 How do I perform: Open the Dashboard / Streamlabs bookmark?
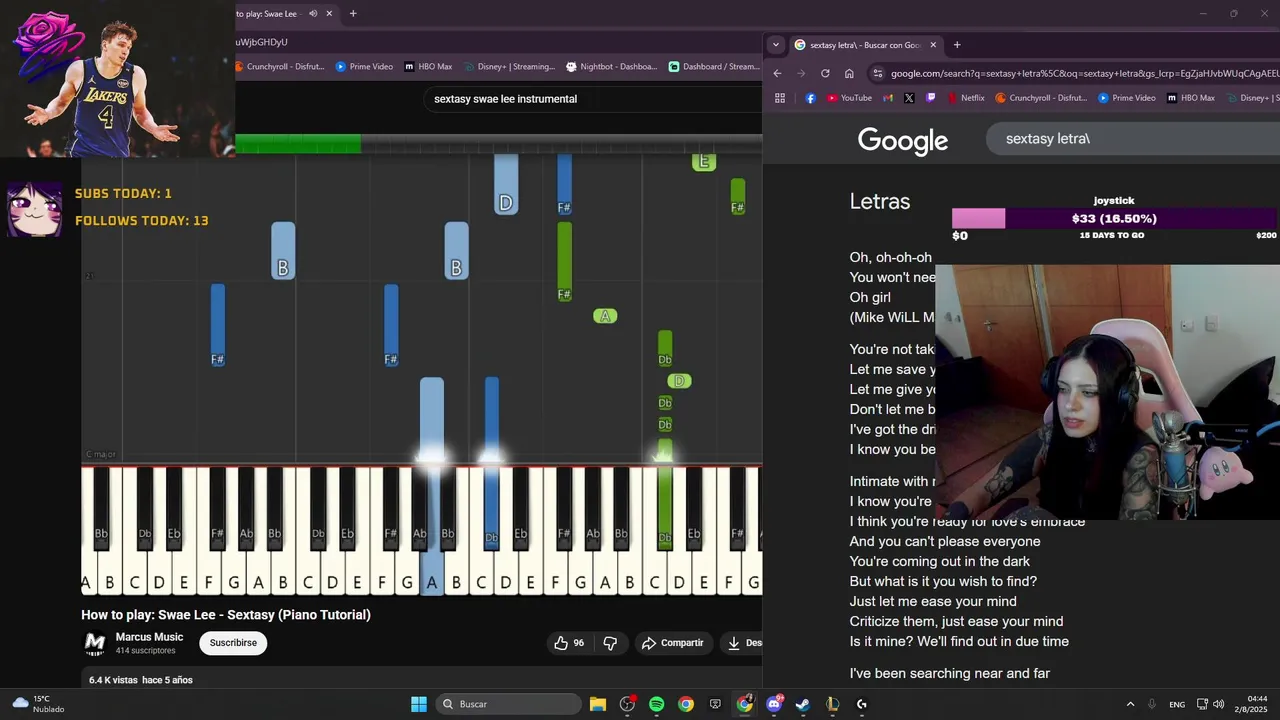click(x=713, y=67)
